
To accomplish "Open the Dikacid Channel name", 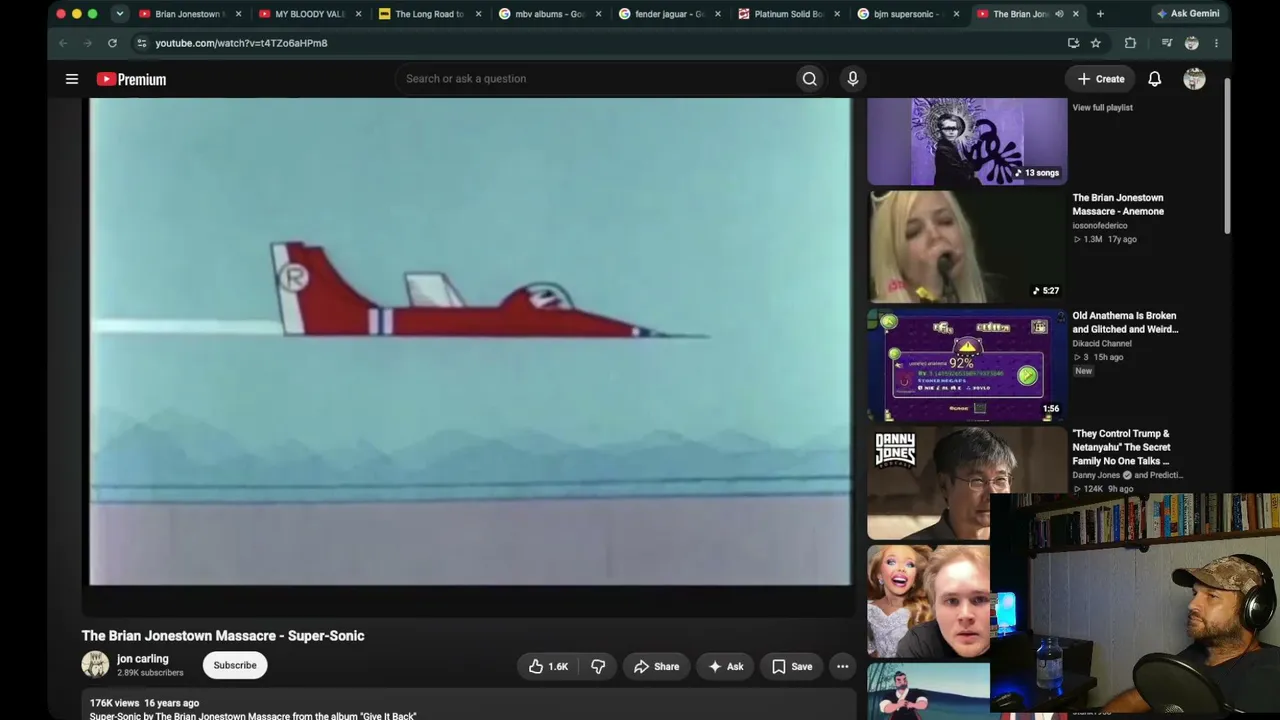I will click(x=1103, y=344).
